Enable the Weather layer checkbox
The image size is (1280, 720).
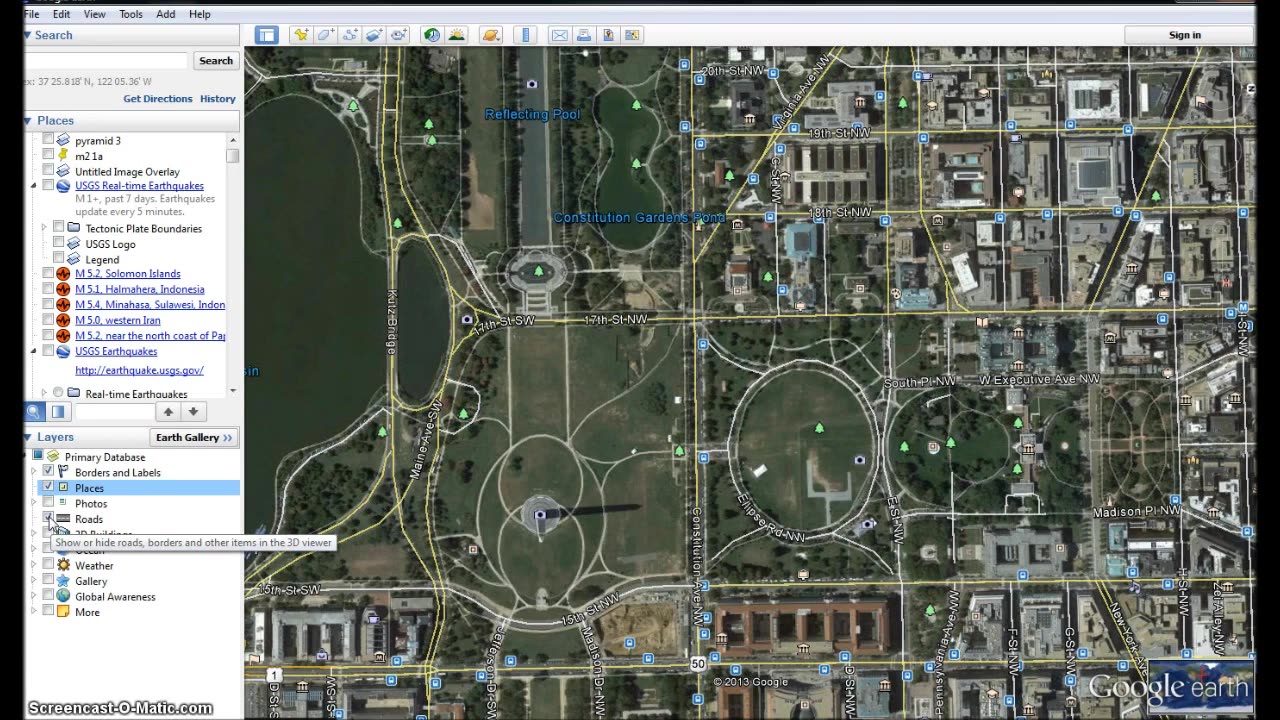coord(48,565)
